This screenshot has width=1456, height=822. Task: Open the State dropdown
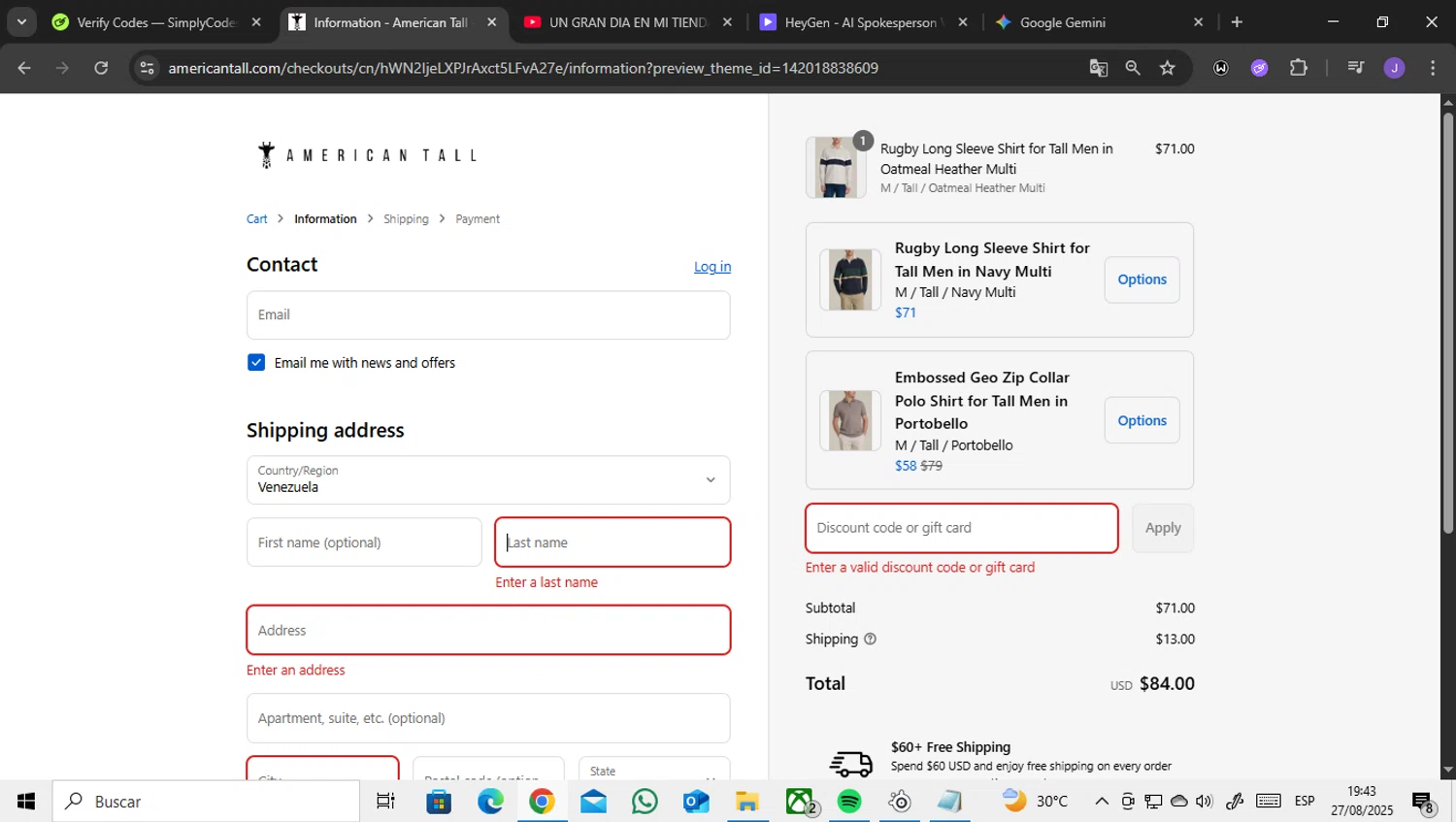pyautogui.click(x=654, y=770)
